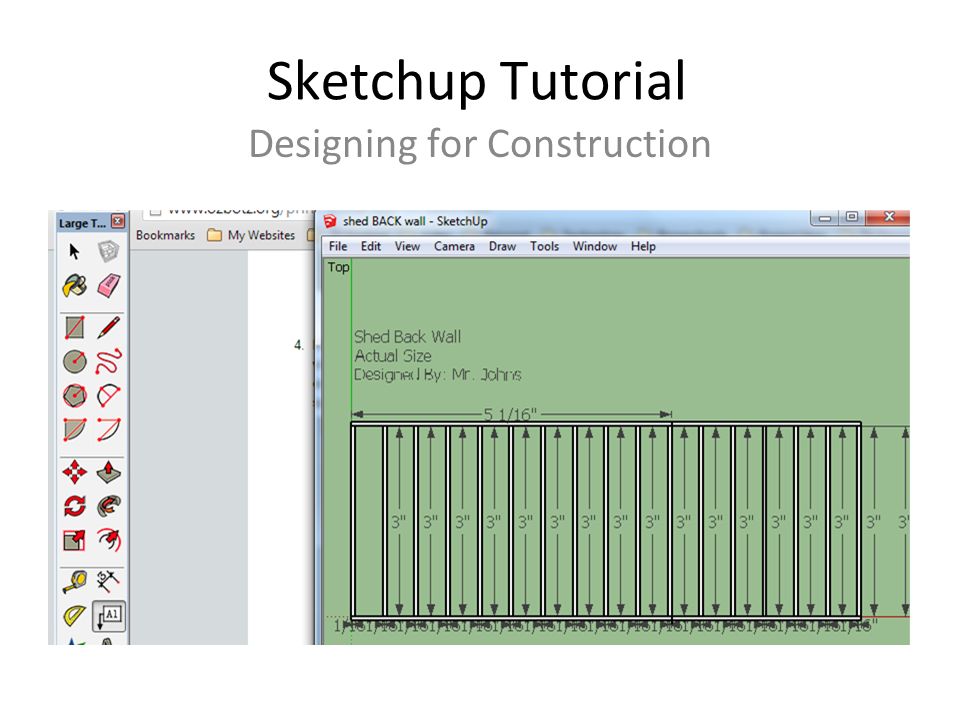Image resolution: width=960 pixels, height=720 pixels.
Task: Click the 'shed BACK wall - SketchUp' title
Action: (x=415, y=221)
